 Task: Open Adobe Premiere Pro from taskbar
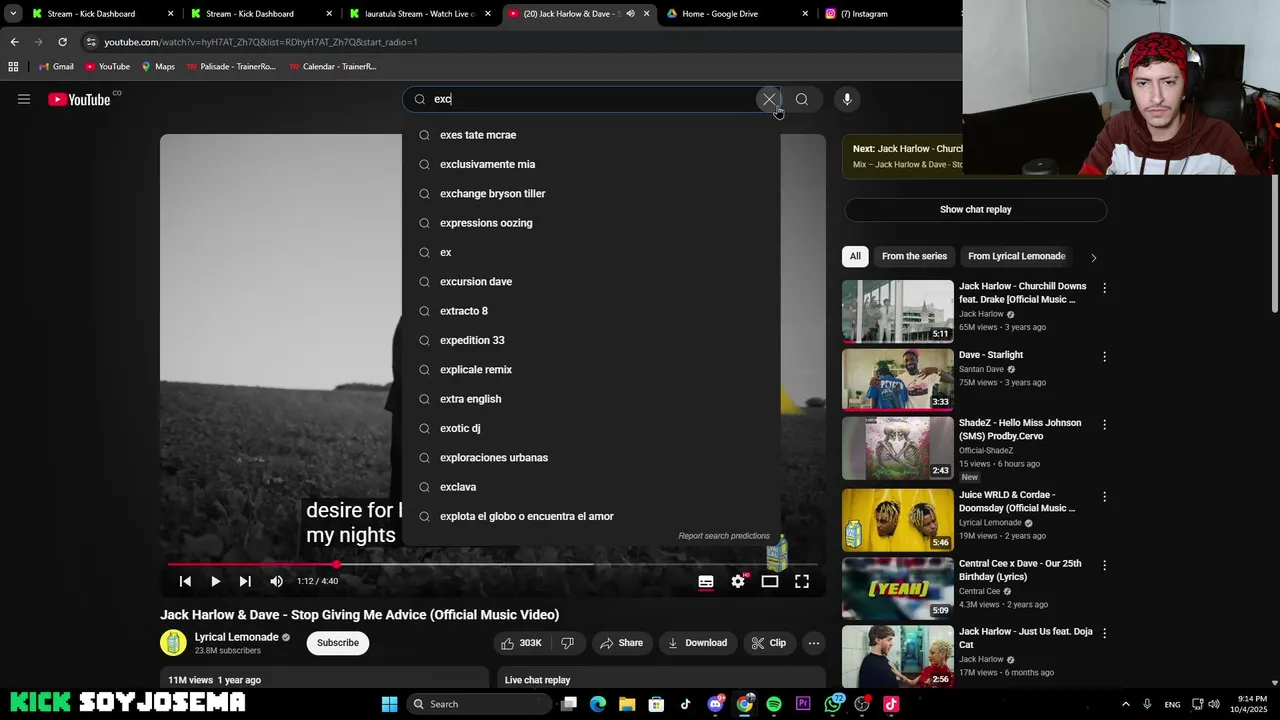803,704
